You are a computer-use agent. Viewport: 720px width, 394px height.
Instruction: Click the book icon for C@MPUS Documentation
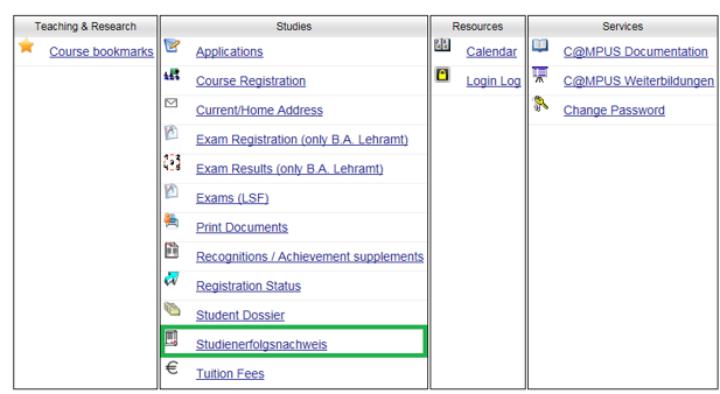pyautogui.click(x=540, y=45)
